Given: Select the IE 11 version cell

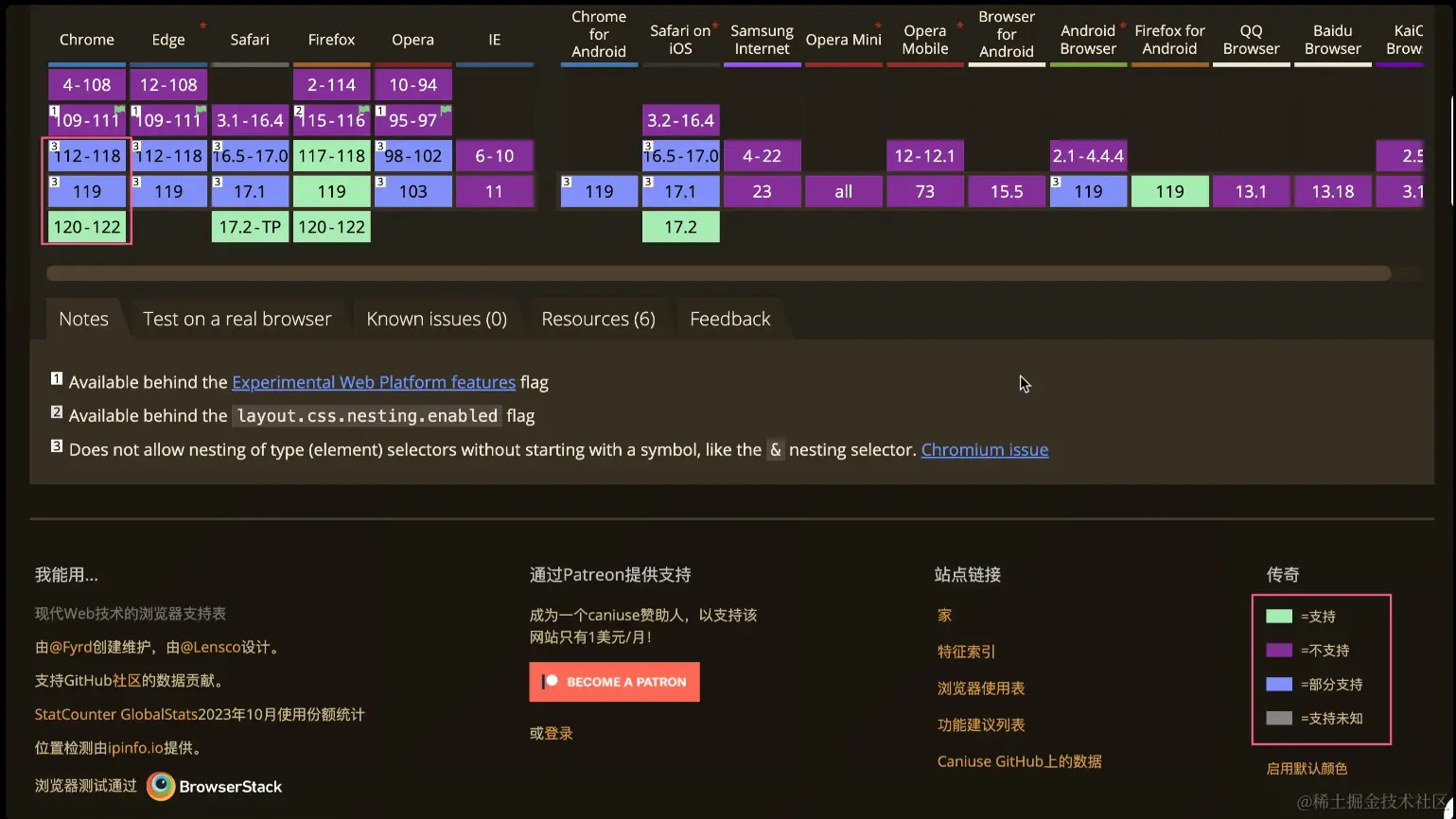Looking at the screenshot, I should (495, 191).
